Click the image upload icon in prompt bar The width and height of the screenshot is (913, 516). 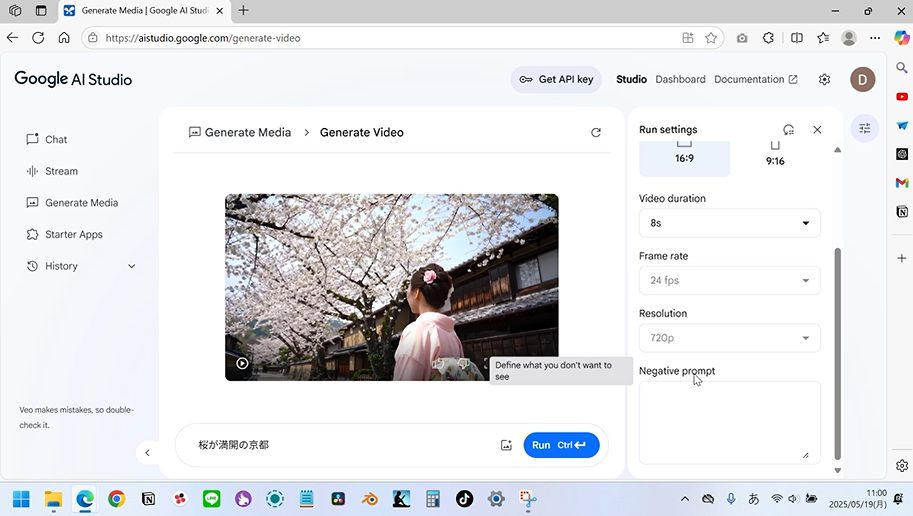click(506, 445)
